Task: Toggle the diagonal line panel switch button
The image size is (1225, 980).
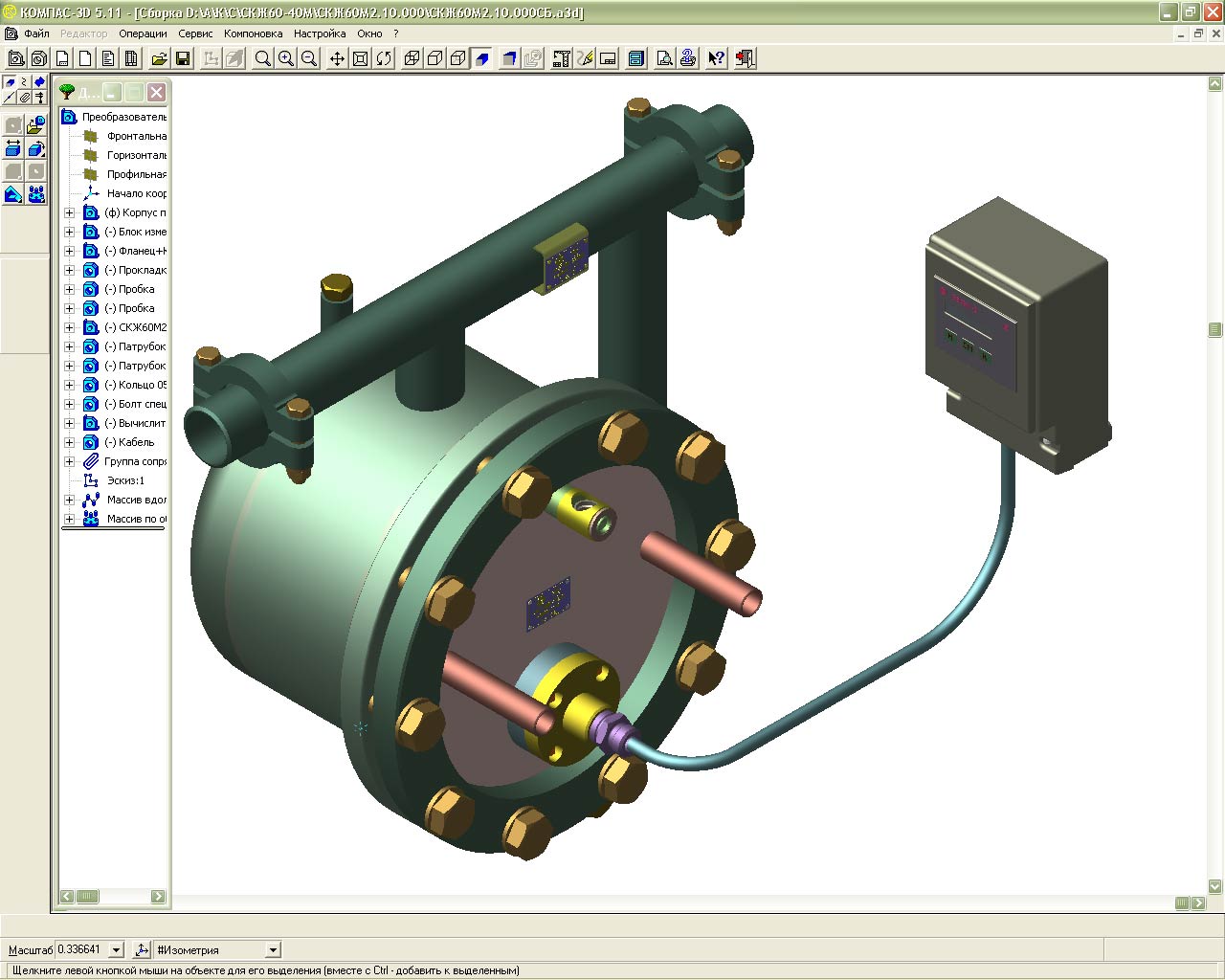Action: tap(11, 98)
